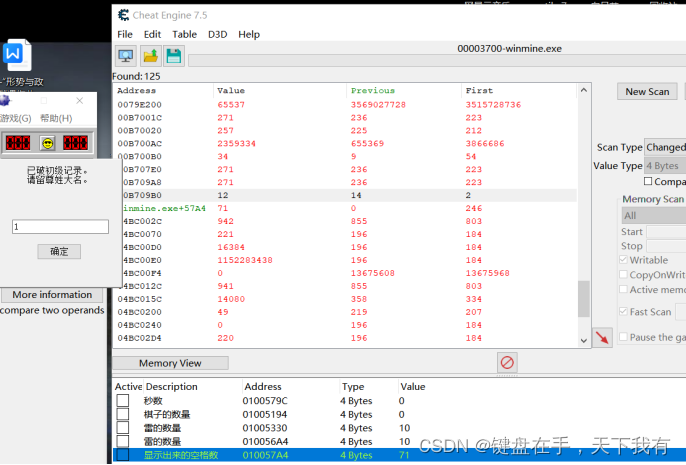Select address table entry 0100579C
This screenshot has width=686, height=465.
pyautogui.click(x=399, y=401)
